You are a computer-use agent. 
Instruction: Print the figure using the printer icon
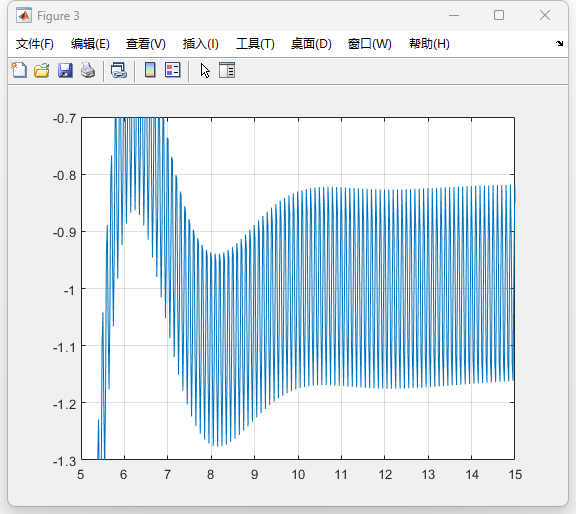[88, 70]
